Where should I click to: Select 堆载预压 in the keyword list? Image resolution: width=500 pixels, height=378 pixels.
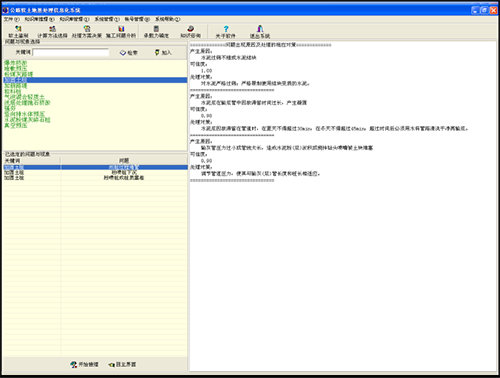pos(15,68)
